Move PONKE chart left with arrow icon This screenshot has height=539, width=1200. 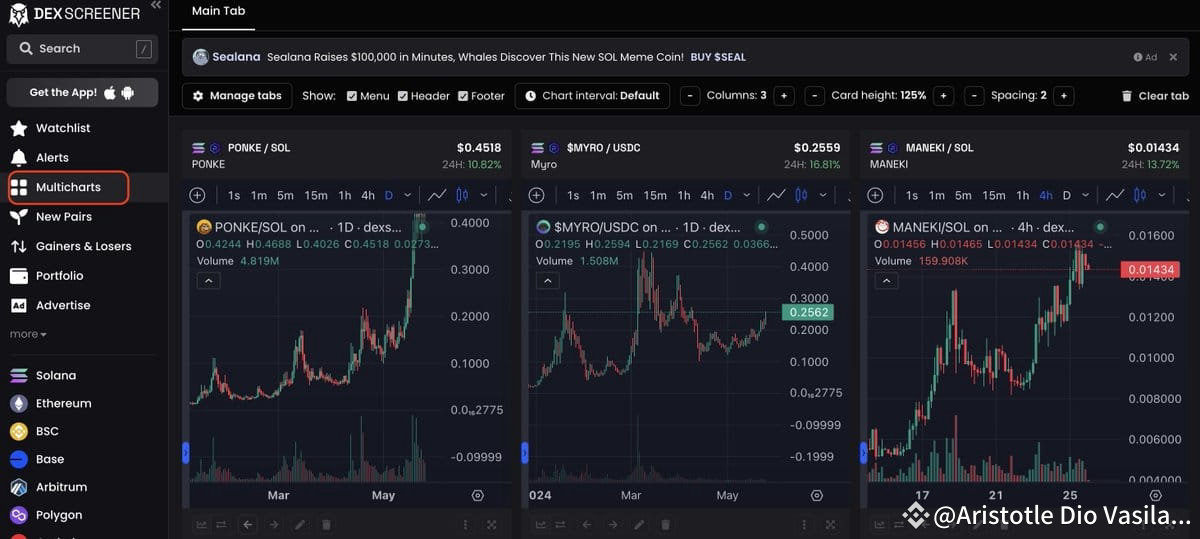coord(248,524)
